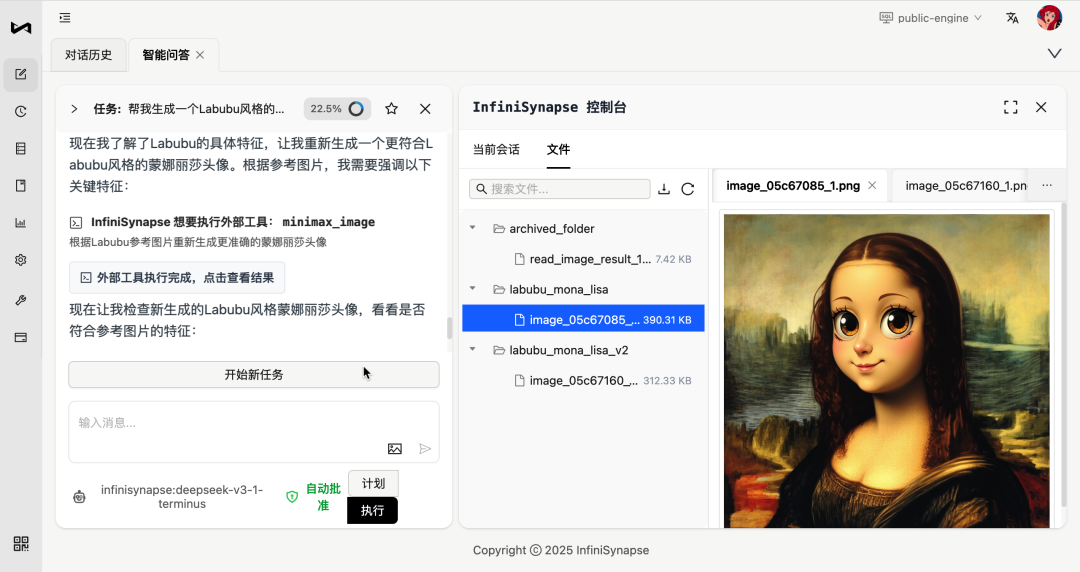Open the wrench tools icon in sidebar
The width and height of the screenshot is (1080, 572).
(21, 300)
